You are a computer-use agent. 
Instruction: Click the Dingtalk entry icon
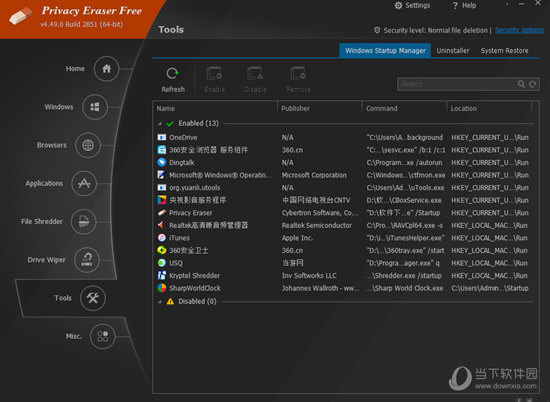tap(162, 162)
